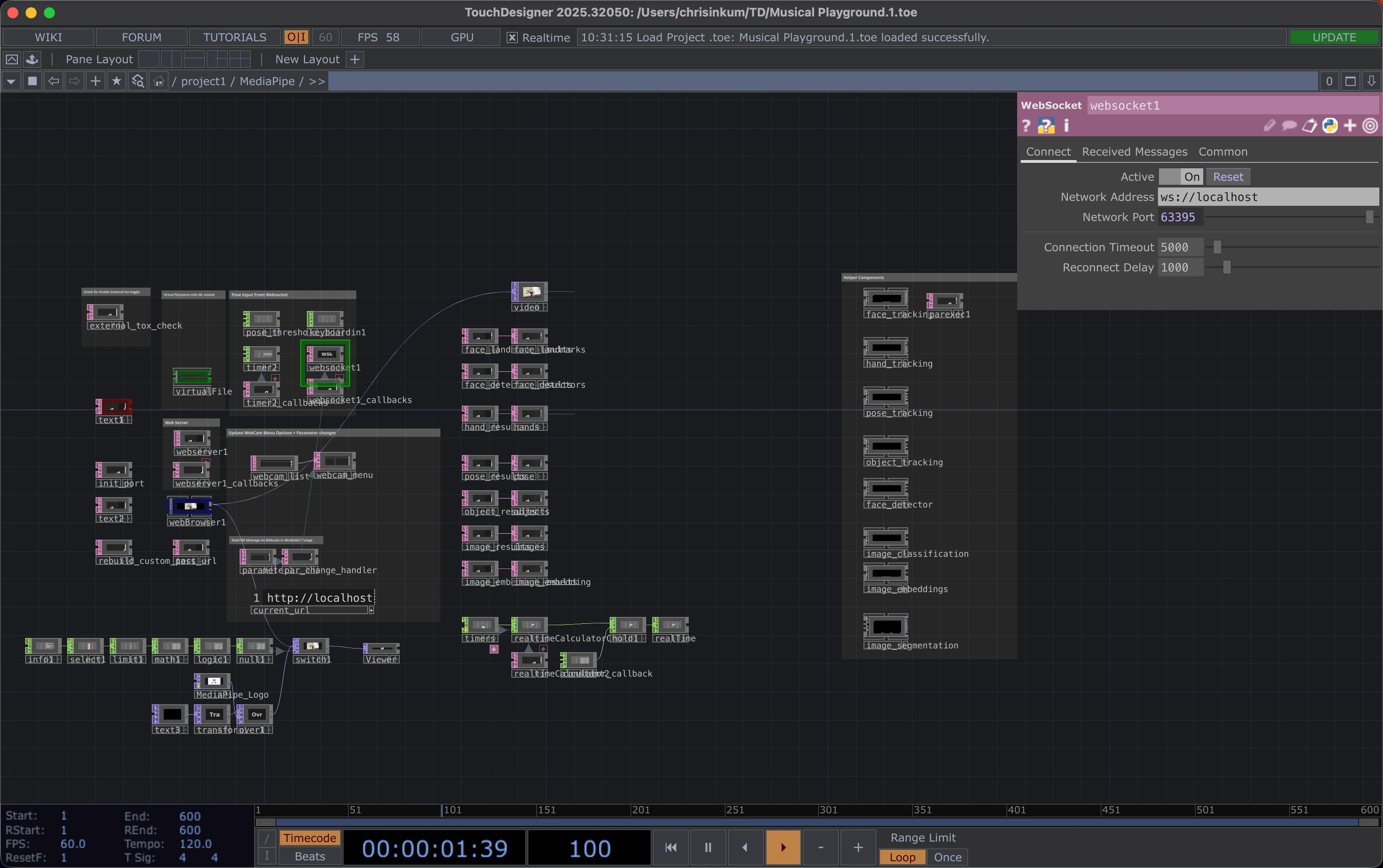Screen dimensions: 1383x868
Task: Click the websocket1 operator name field
Action: [1233, 106]
